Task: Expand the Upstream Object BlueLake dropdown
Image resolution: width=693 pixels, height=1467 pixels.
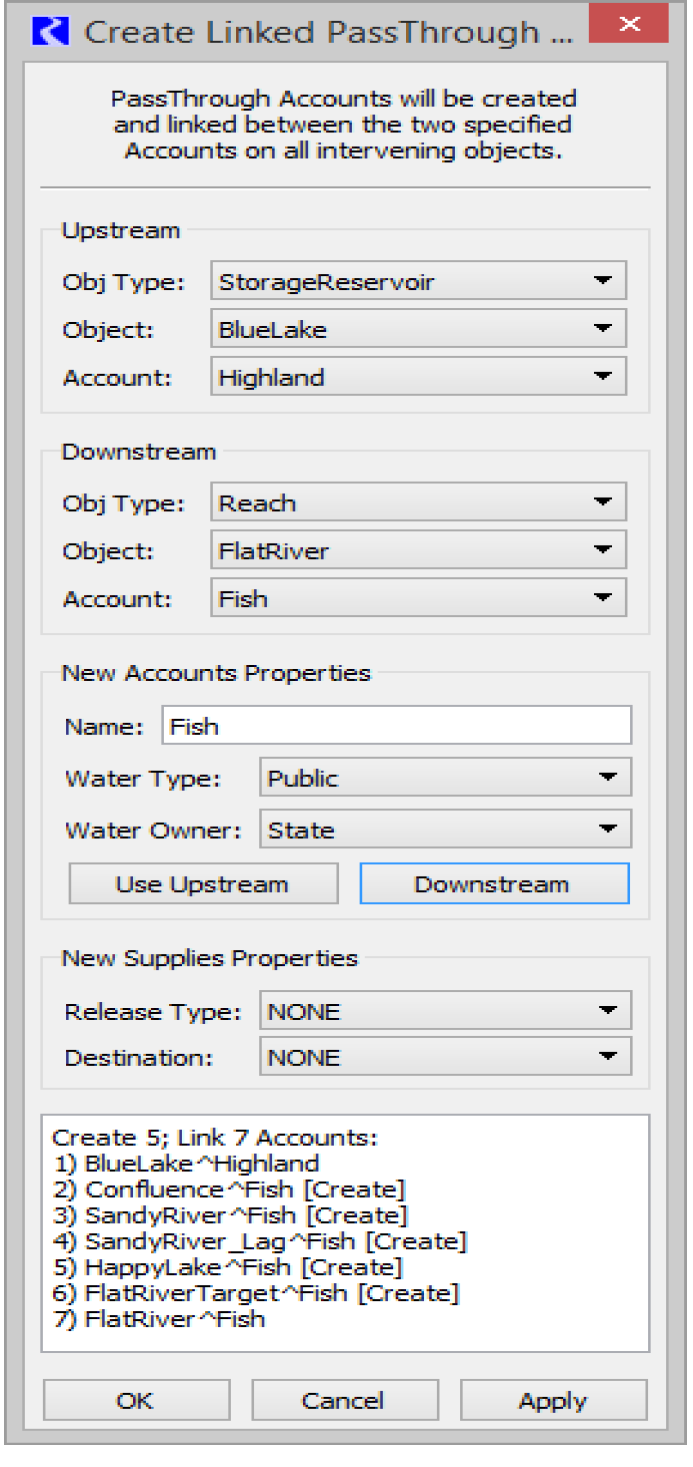Action: [x=418, y=329]
